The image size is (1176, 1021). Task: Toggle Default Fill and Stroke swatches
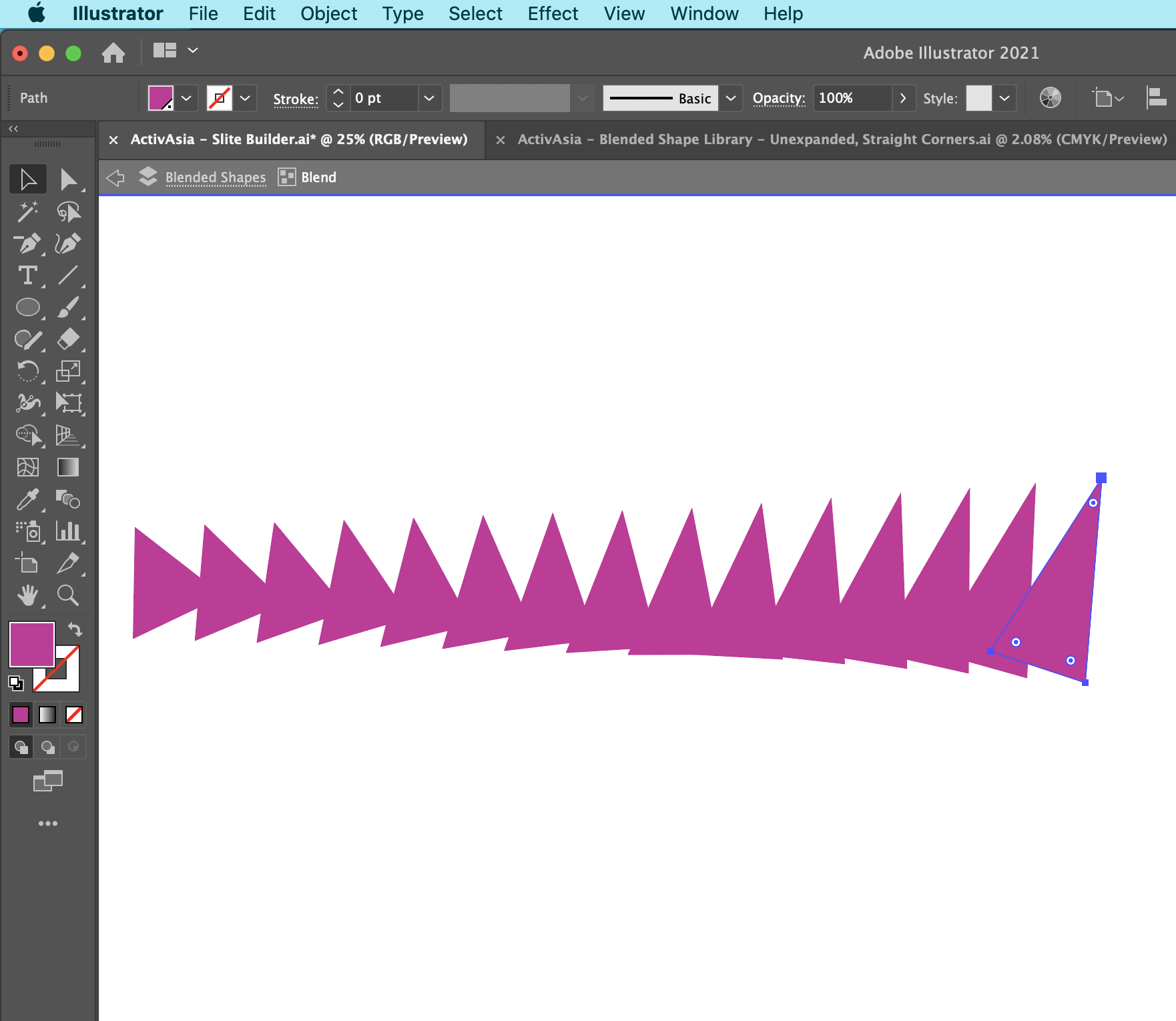pyautogui.click(x=17, y=683)
